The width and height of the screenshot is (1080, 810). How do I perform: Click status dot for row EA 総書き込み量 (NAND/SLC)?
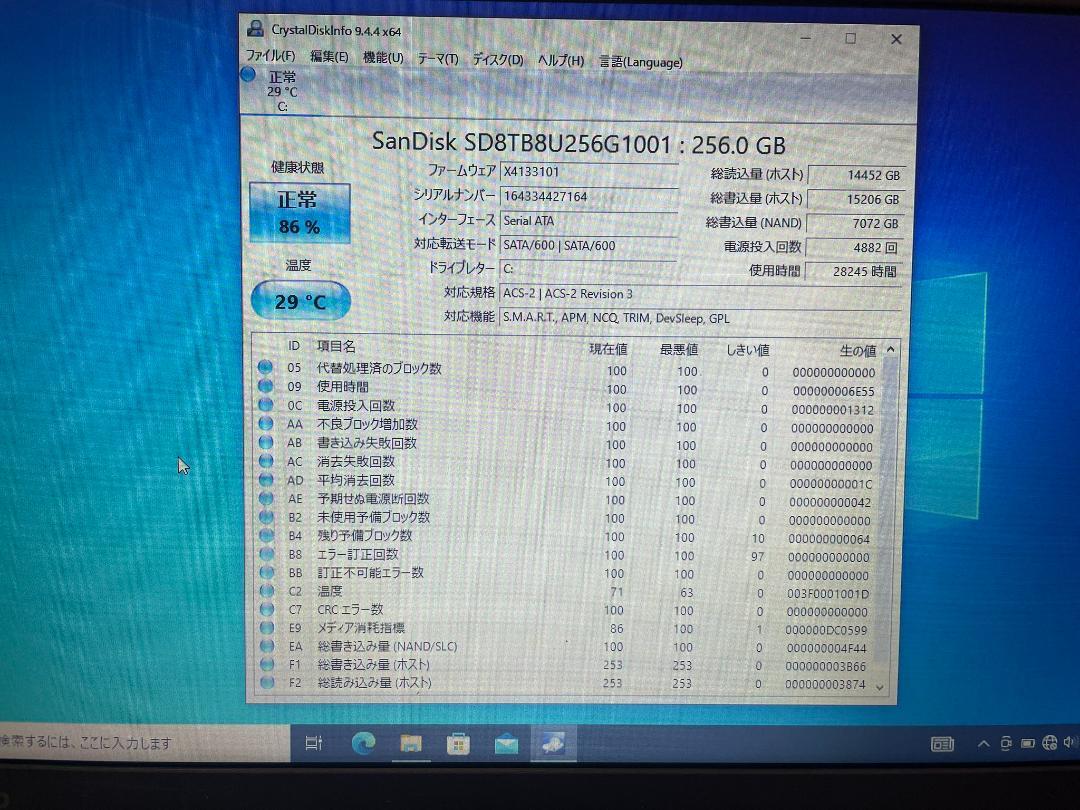coord(267,646)
